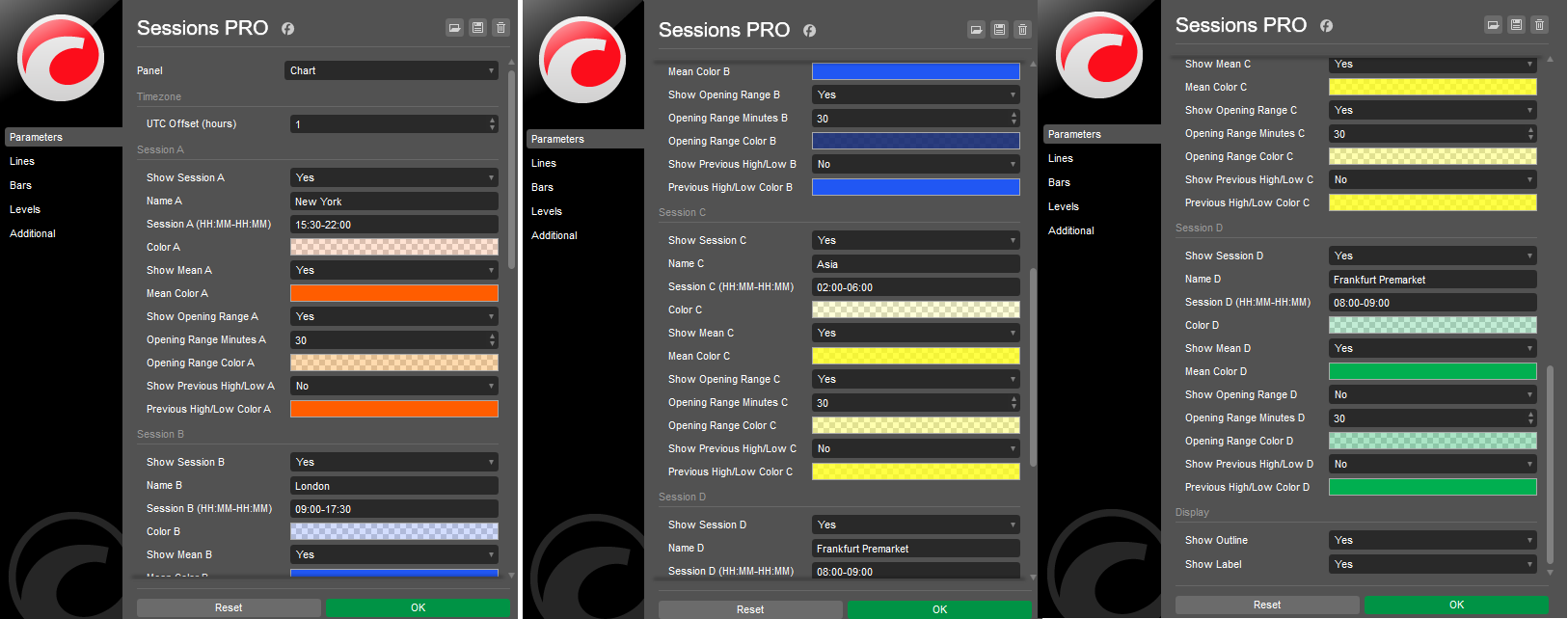Click load preset folder icon in Timezone dialog
The image size is (1568, 619).
coord(454,28)
